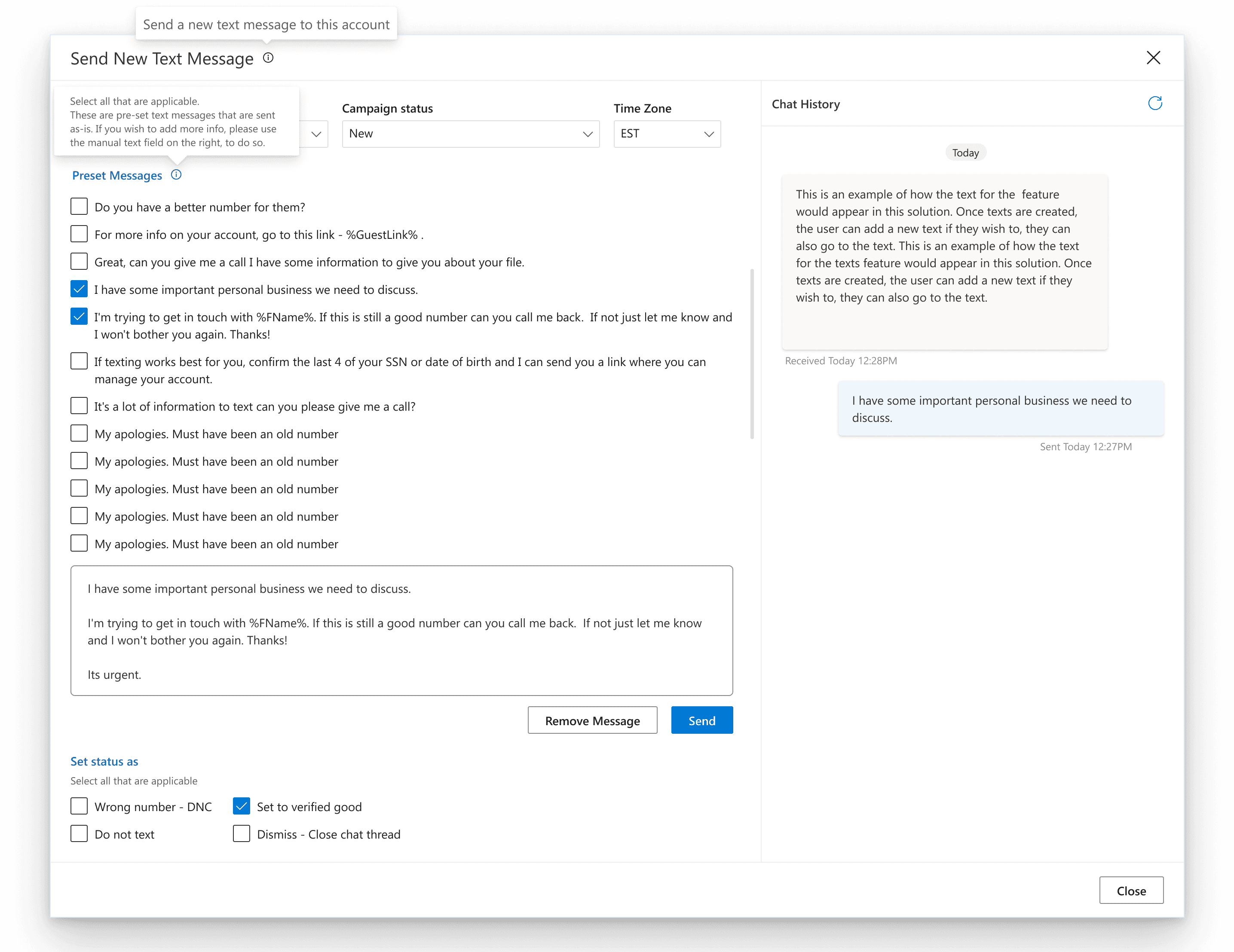Screen dimensions: 1234x952
Task: Click inside the message text area
Action: click(x=401, y=630)
